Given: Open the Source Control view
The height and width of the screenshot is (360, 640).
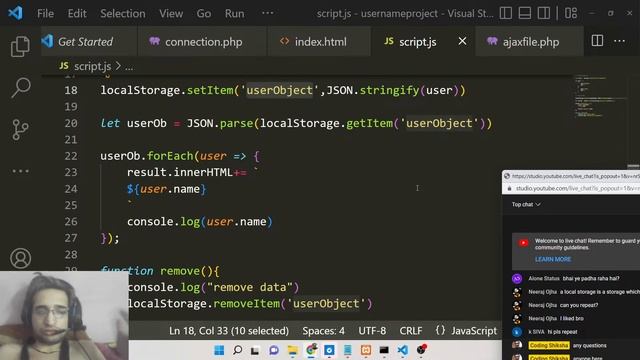Looking at the screenshot, I should point(20,129).
